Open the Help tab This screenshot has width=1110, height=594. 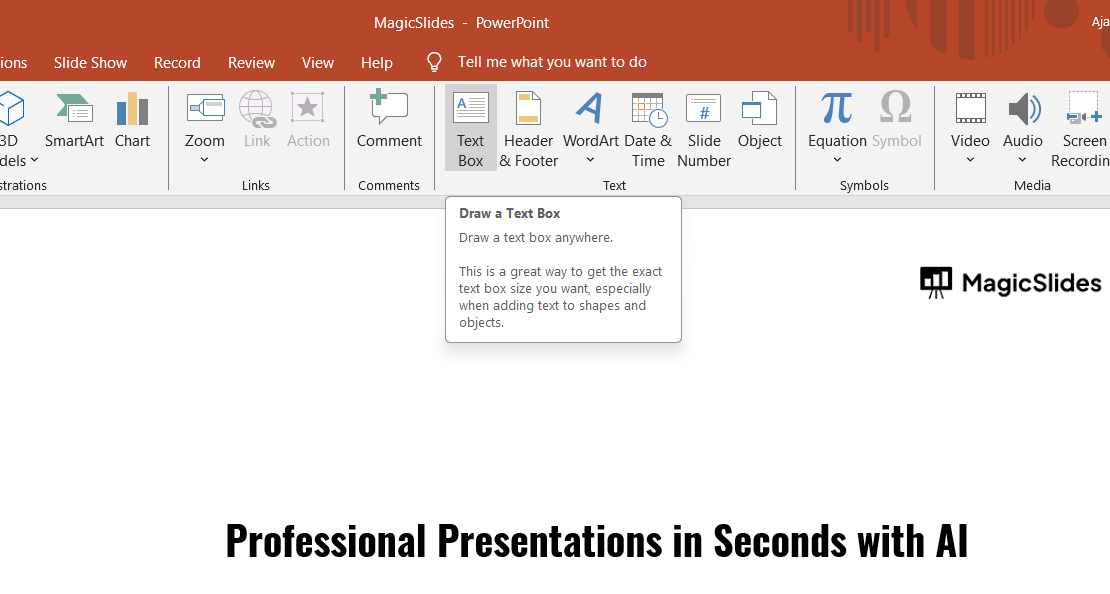coord(377,62)
